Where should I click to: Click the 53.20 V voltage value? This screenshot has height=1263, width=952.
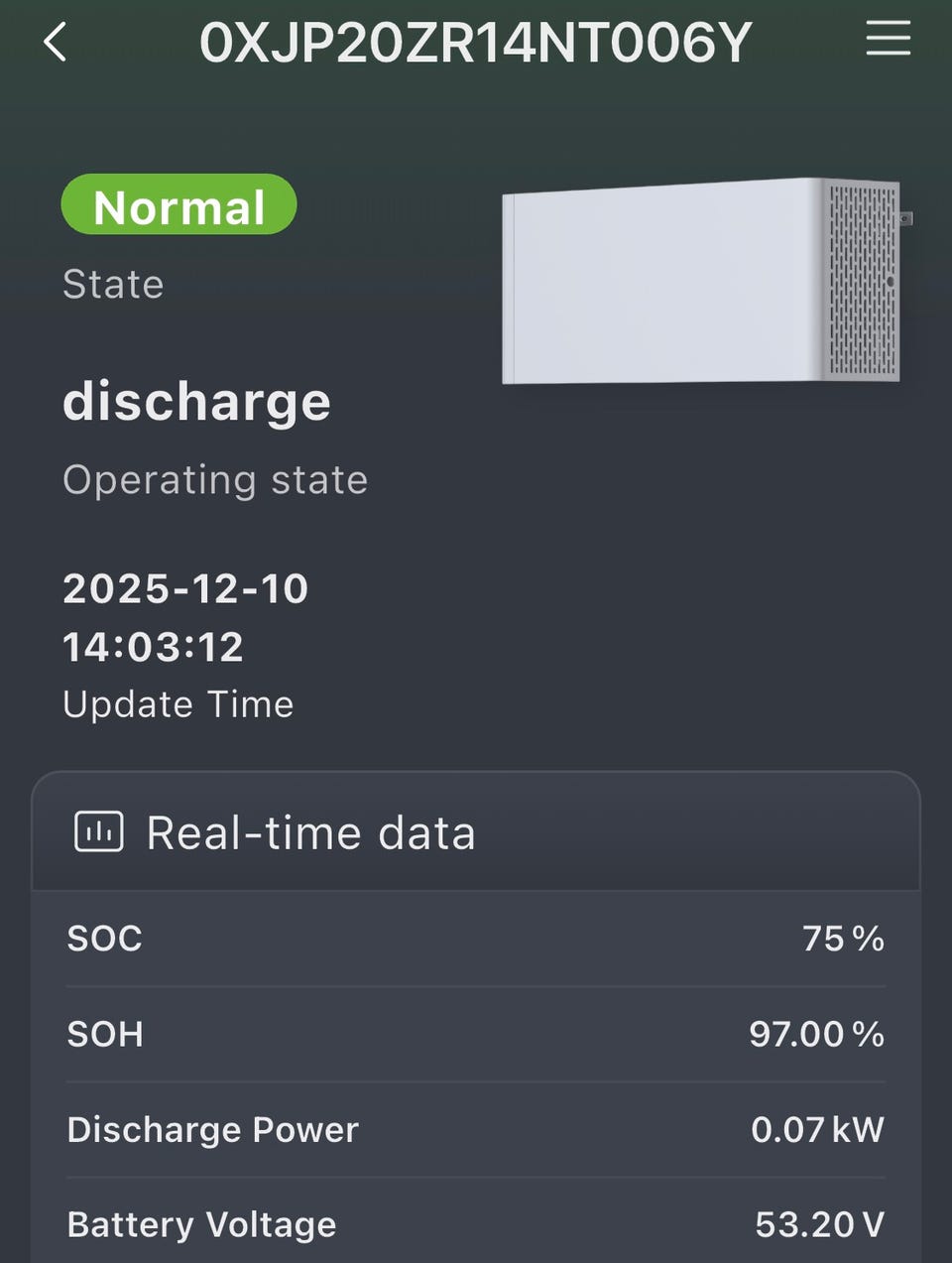coord(819,1224)
